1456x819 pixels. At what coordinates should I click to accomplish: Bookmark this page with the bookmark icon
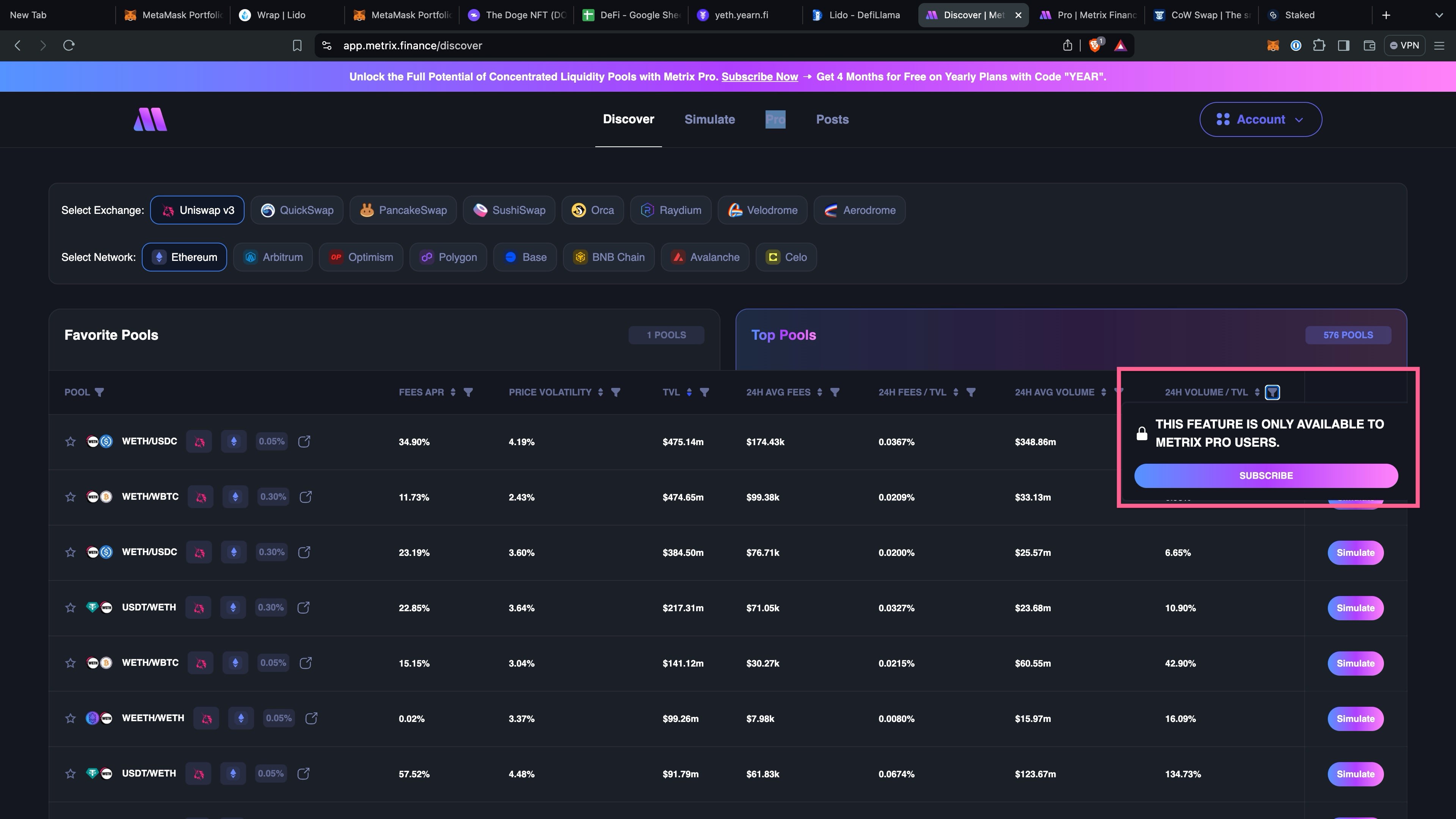(297, 46)
